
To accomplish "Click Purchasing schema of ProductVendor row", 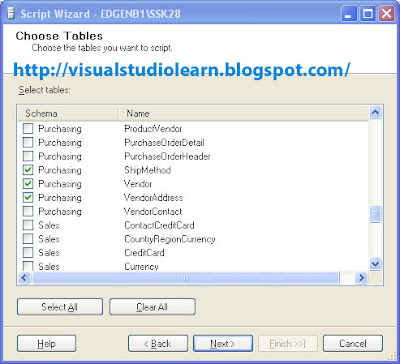I will 60,129.
